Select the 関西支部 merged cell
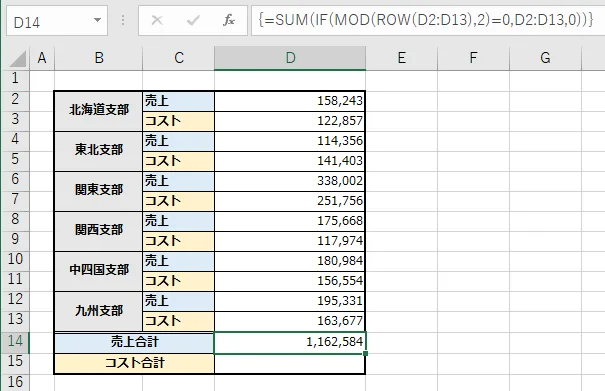The image size is (605, 391). click(x=99, y=231)
